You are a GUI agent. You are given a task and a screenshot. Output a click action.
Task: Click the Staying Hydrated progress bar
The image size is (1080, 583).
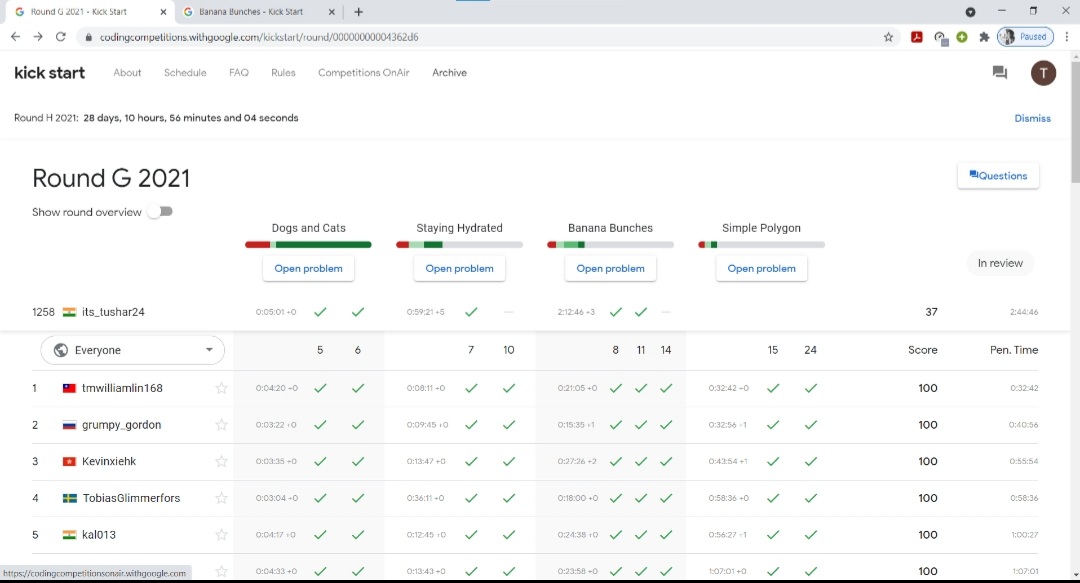458,244
